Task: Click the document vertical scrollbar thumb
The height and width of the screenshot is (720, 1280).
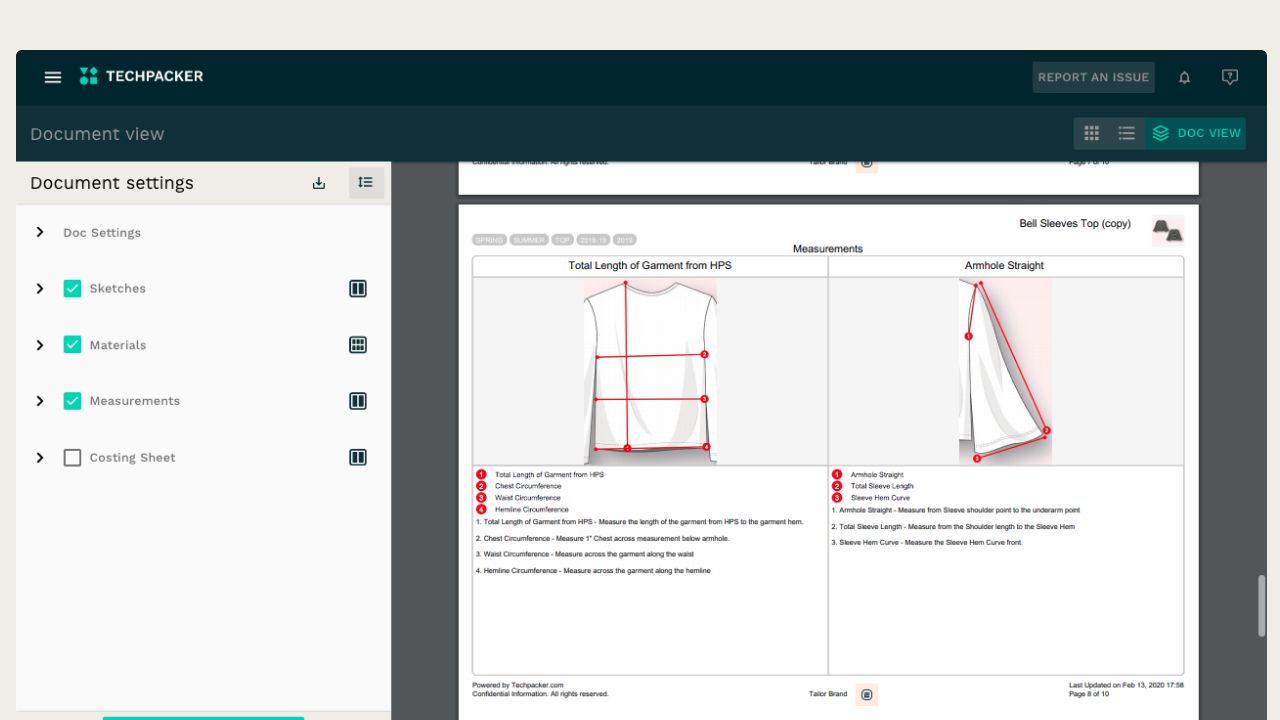Action: pyautogui.click(x=1262, y=606)
